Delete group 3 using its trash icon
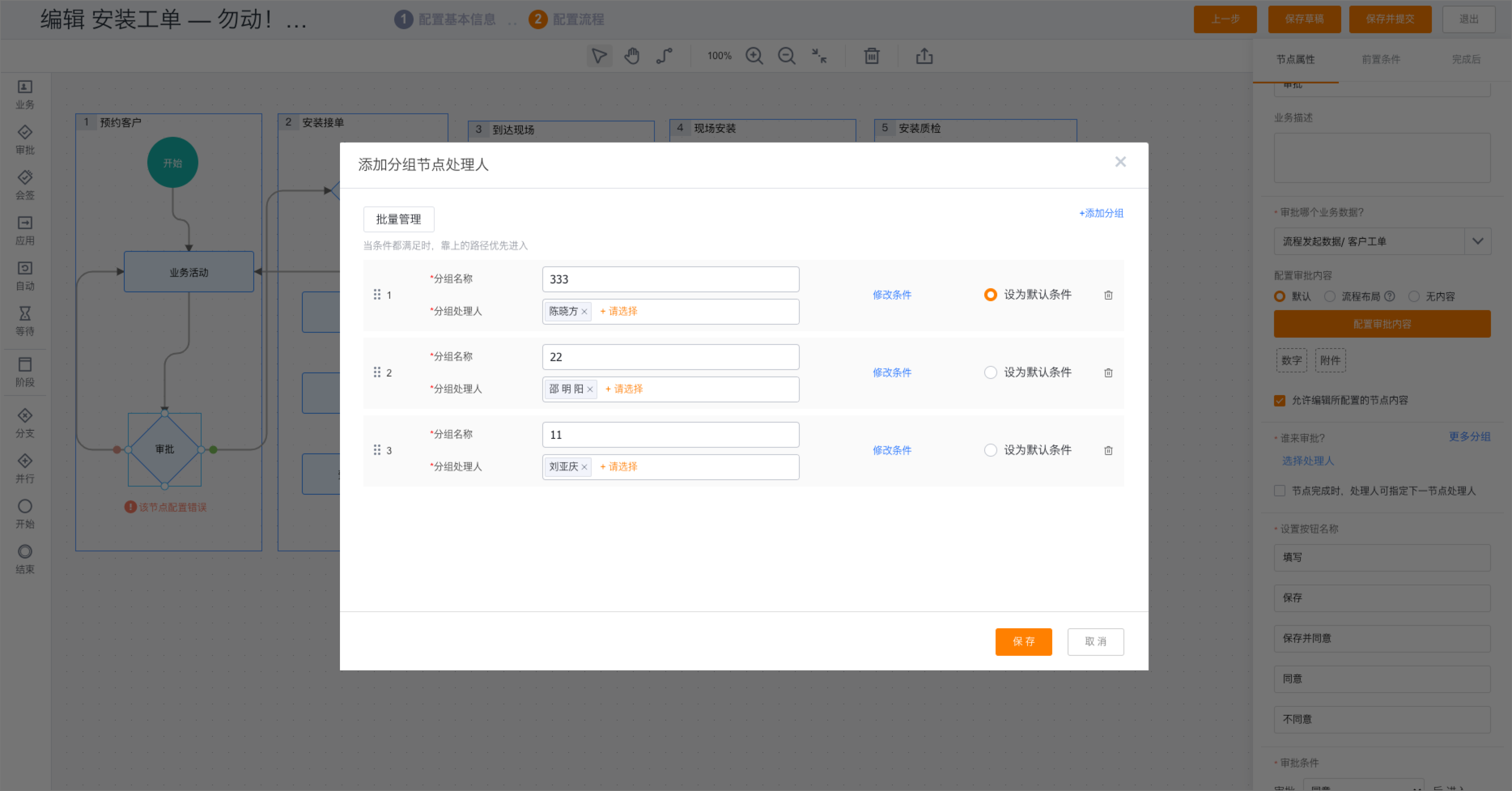This screenshot has width=1512, height=791. pyautogui.click(x=1108, y=451)
